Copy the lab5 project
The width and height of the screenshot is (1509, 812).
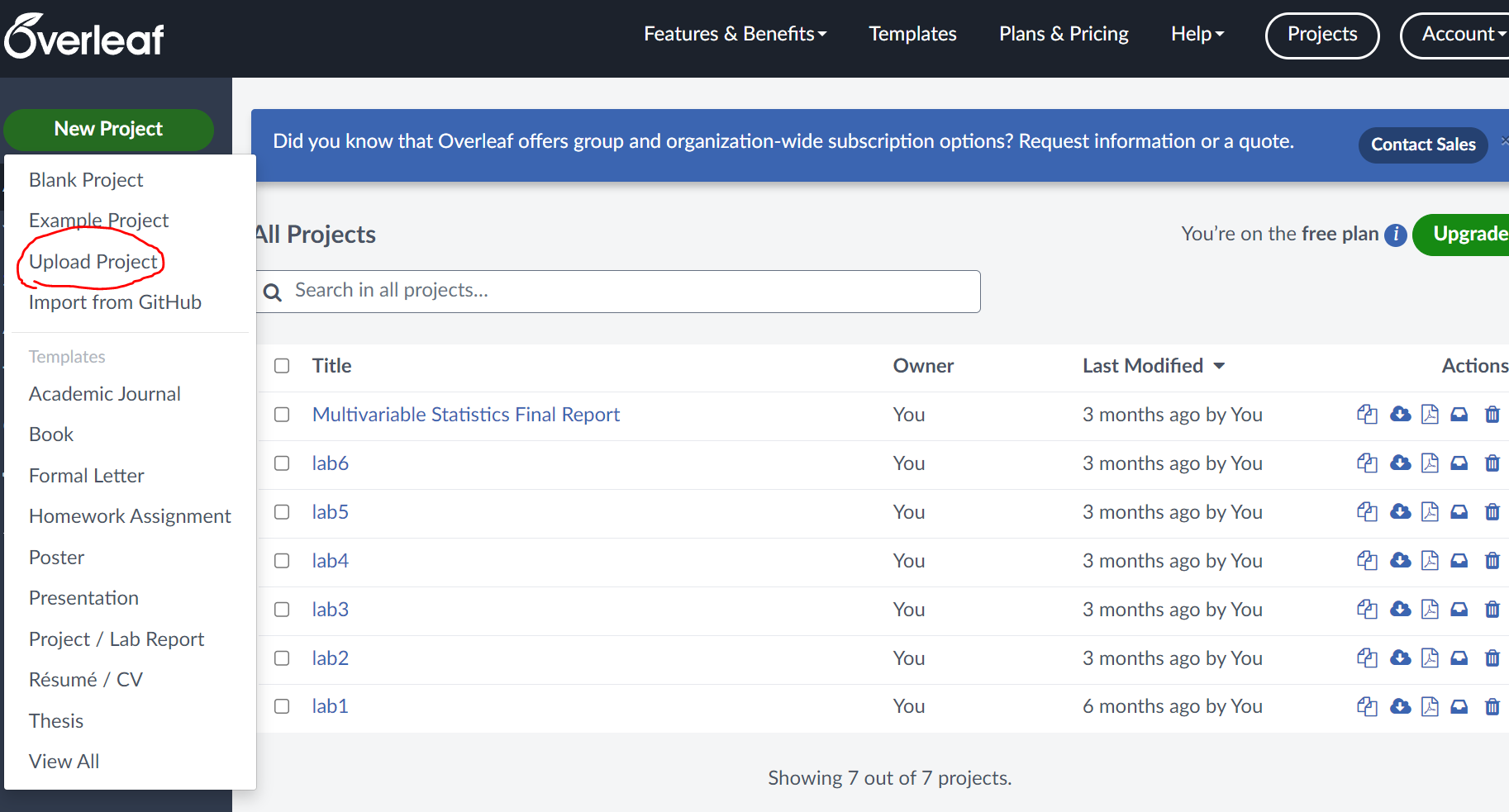click(x=1367, y=512)
